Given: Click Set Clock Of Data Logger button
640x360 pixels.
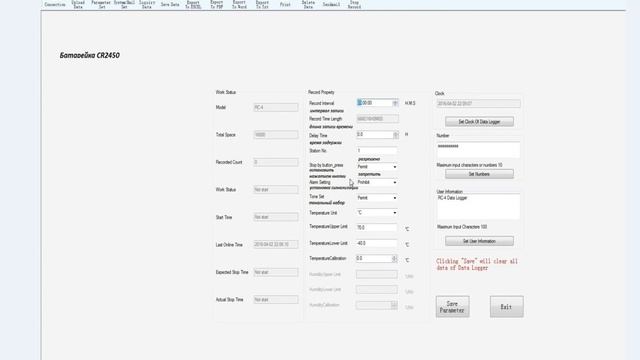Looking at the screenshot, I should 479,122.
